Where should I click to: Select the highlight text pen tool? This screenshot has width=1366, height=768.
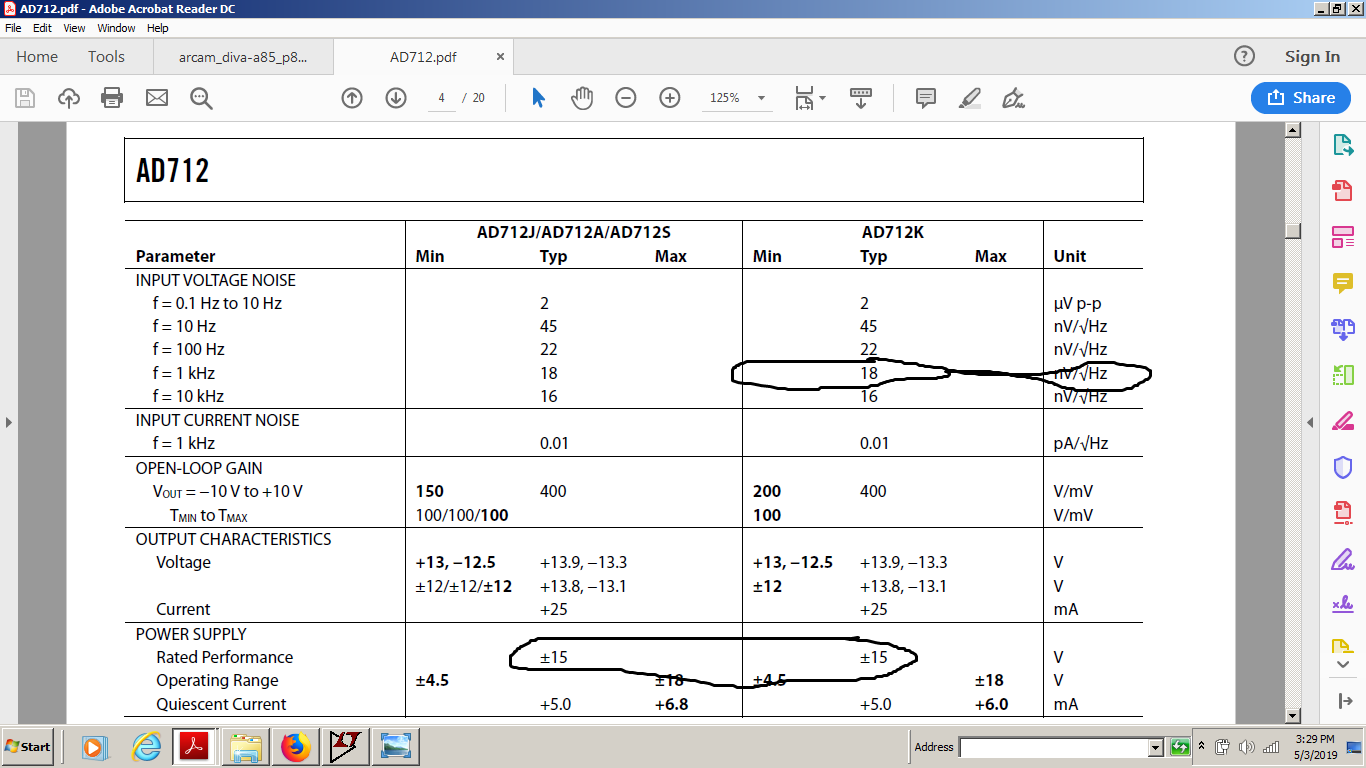[970, 98]
